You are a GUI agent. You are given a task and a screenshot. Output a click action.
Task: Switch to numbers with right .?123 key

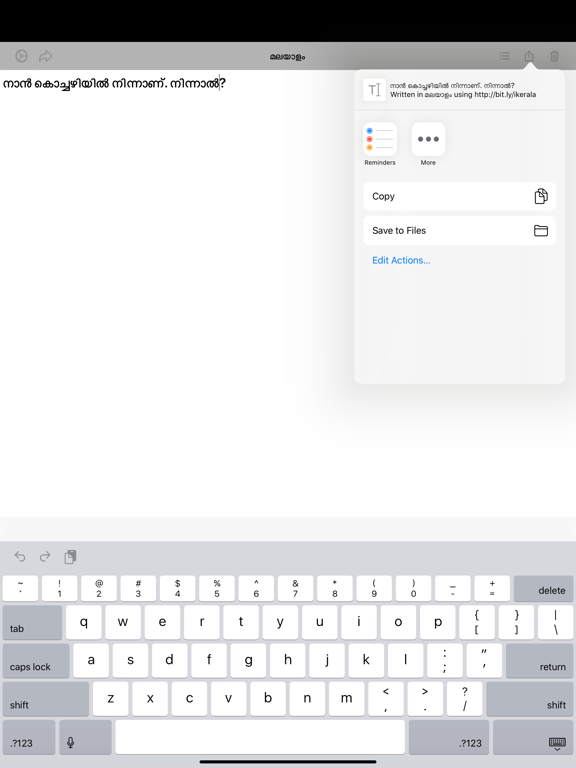449,737
